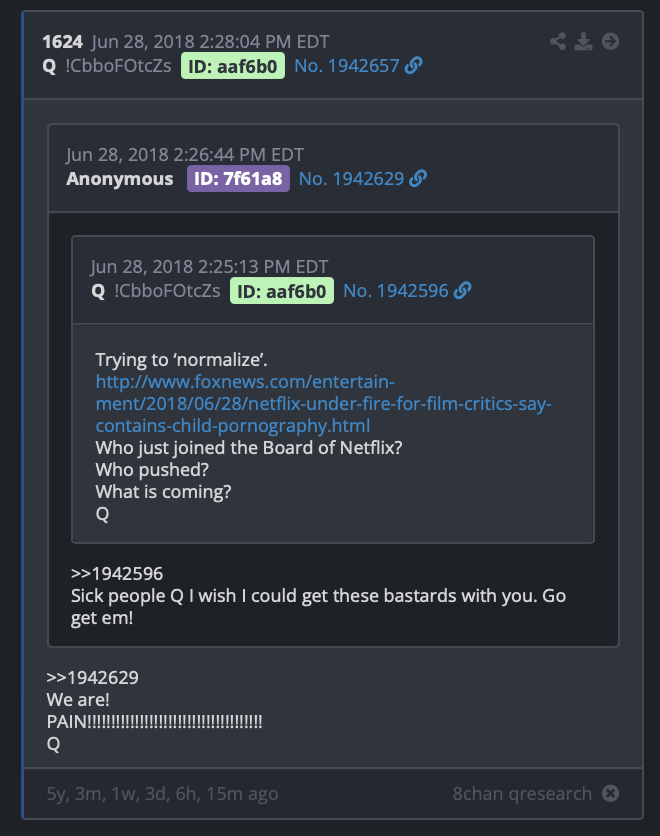Click chain link icon beside No. 1942657
The height and width of the screenshot is (836, 660).
tap(414, 66)
